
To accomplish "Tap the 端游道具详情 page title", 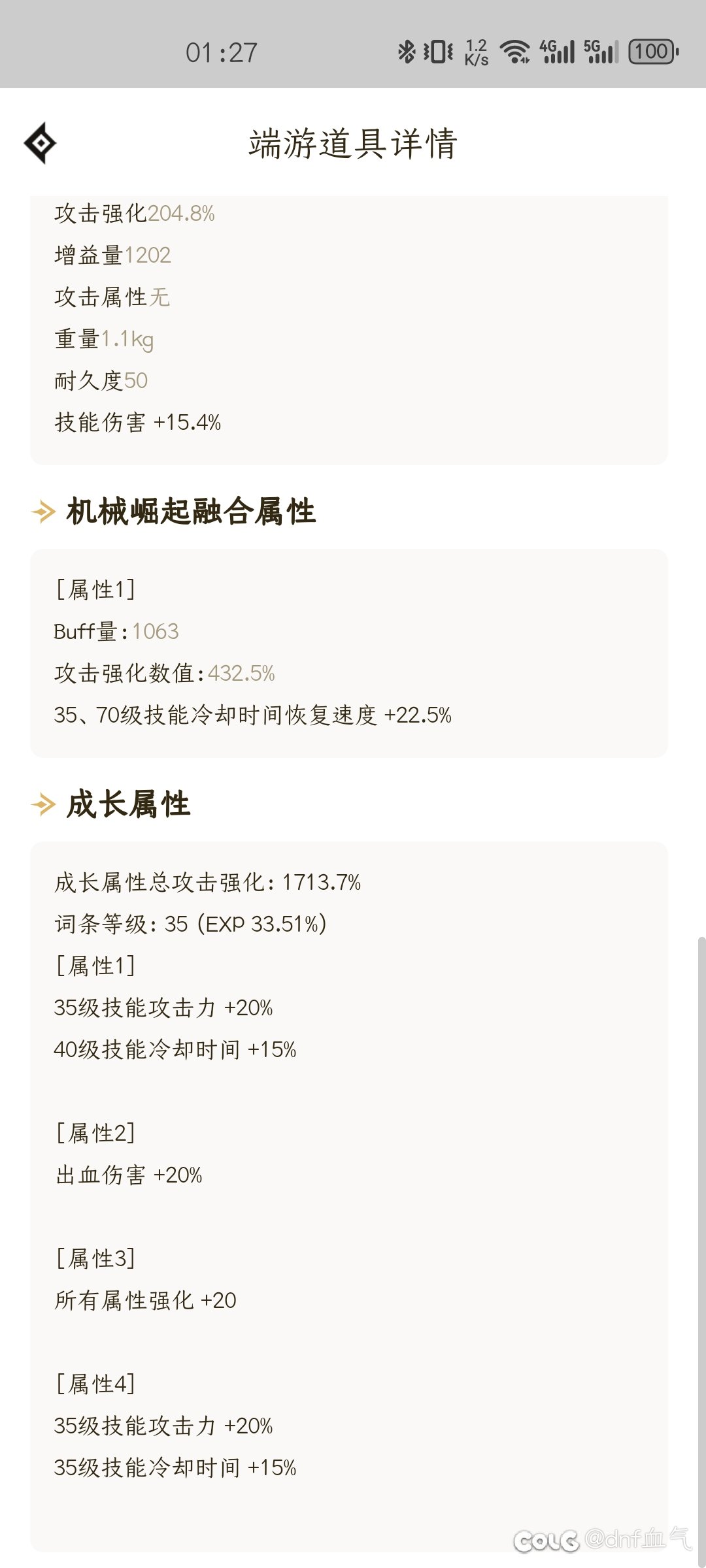I will click(x=353, y=143).
